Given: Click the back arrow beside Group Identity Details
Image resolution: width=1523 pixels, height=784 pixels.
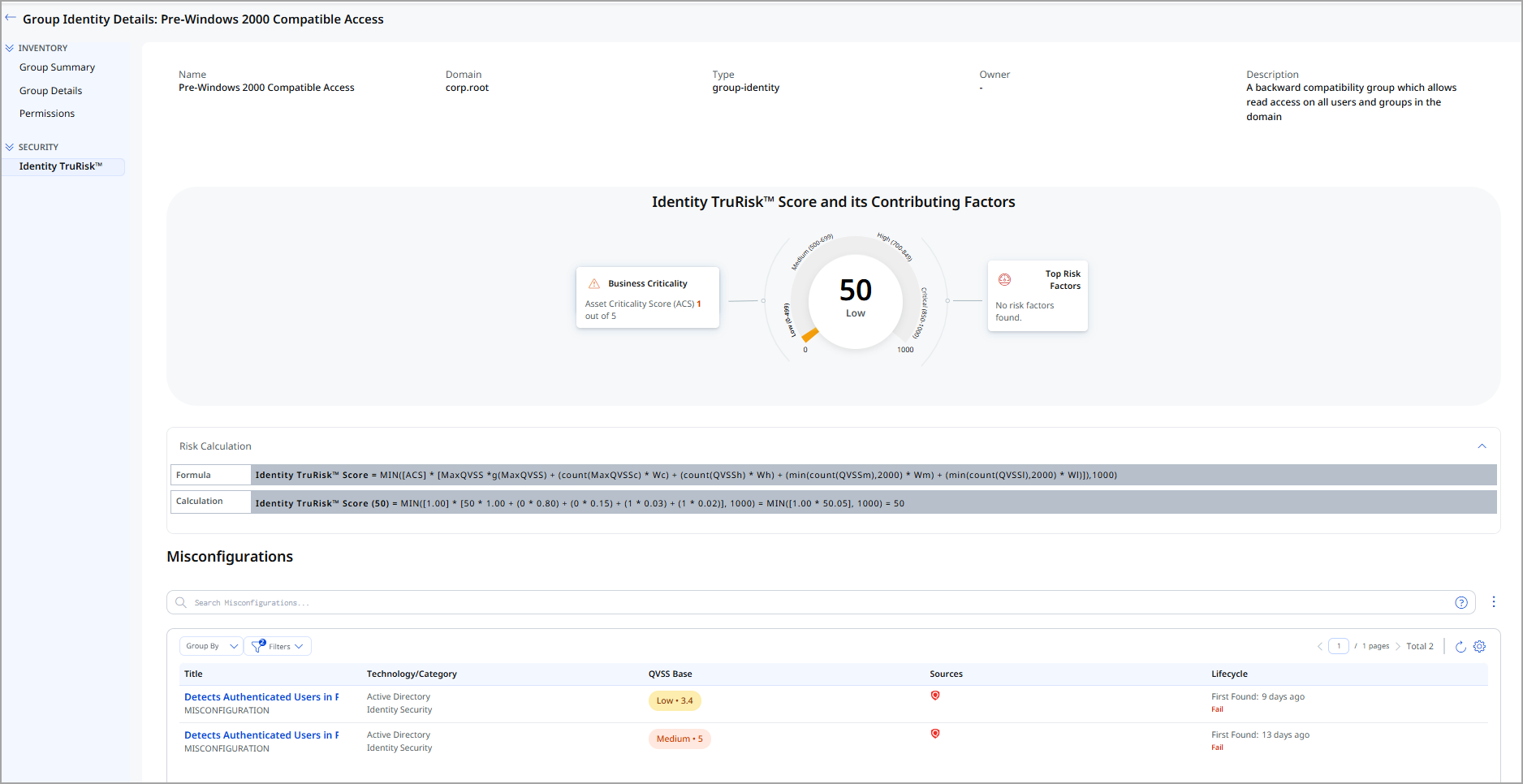Looking at the screenshot, I should coord(11,18).
